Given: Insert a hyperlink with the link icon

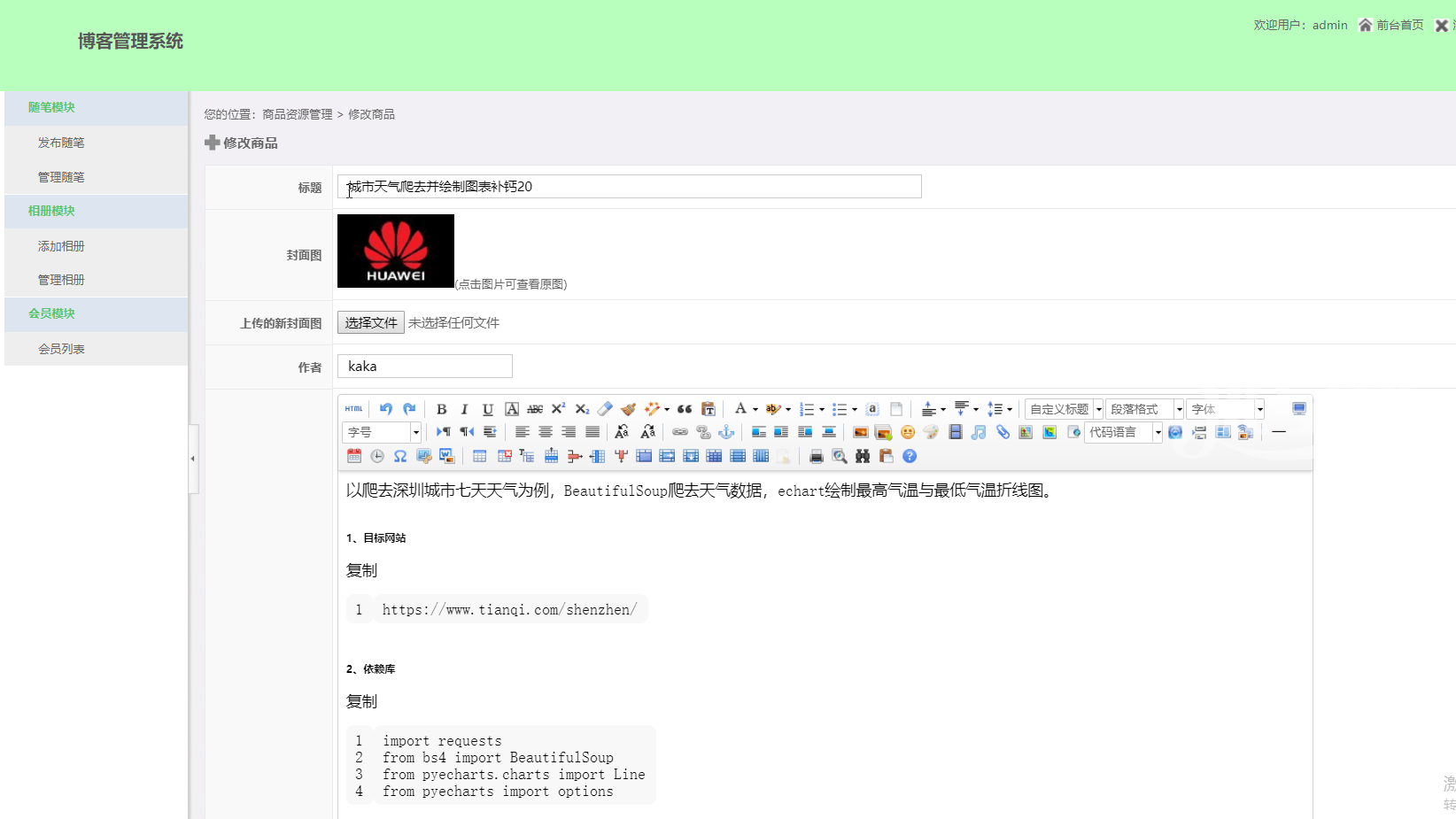Looking at the screenshot, I should 680,432.
